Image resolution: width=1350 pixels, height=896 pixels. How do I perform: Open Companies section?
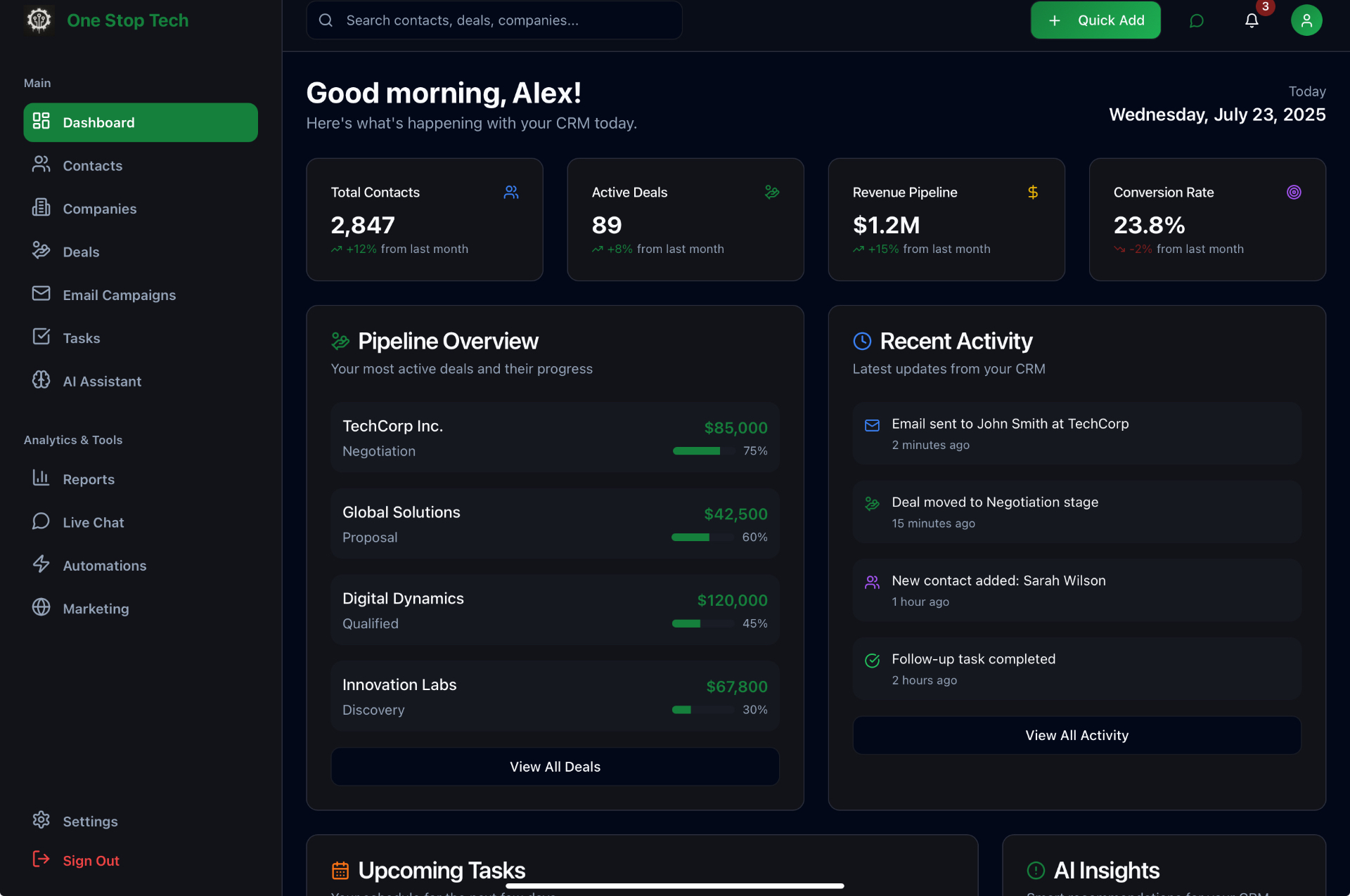(141, 209)
